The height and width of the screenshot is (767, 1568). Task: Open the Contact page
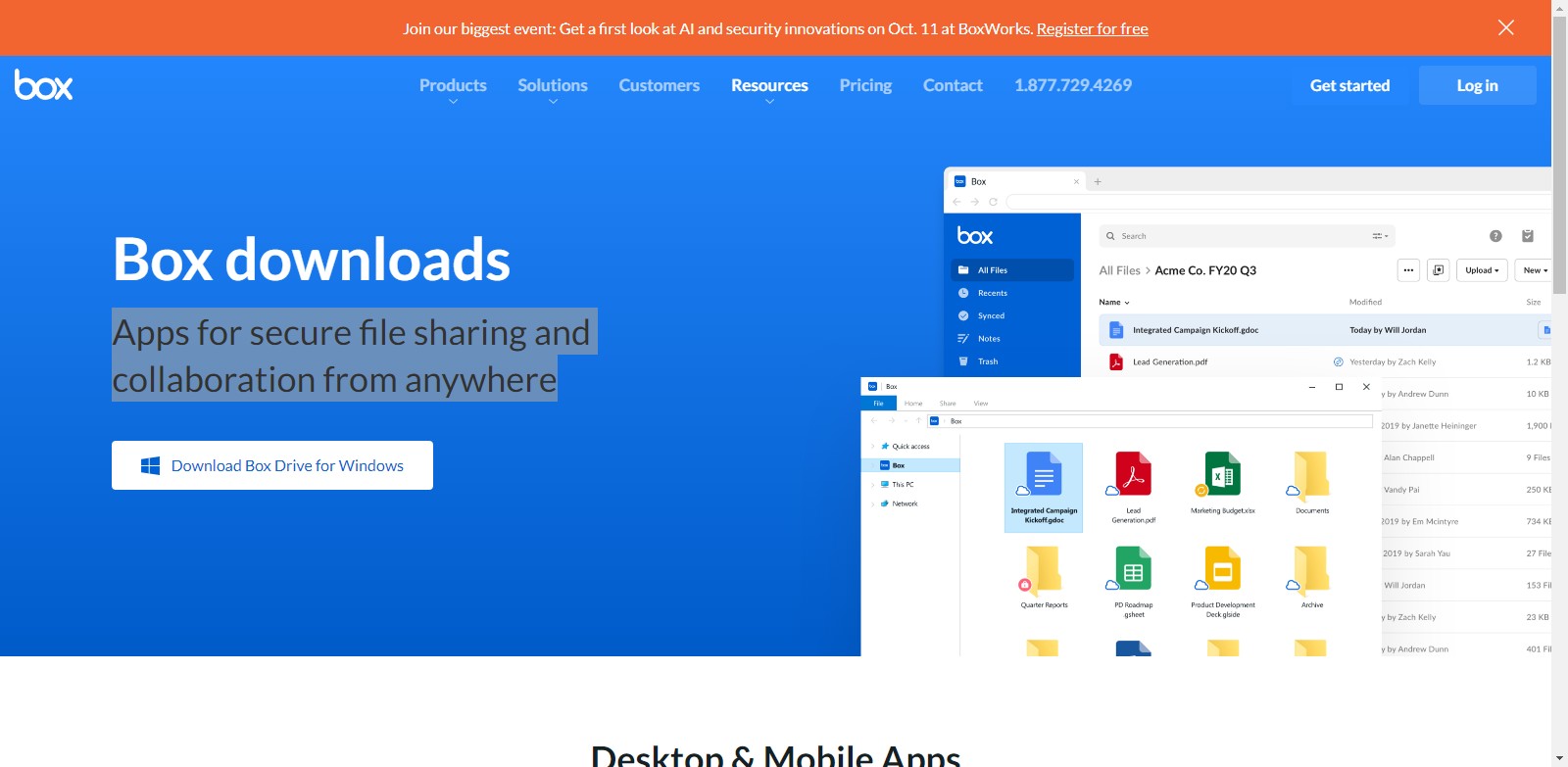[x=953, y=85]
